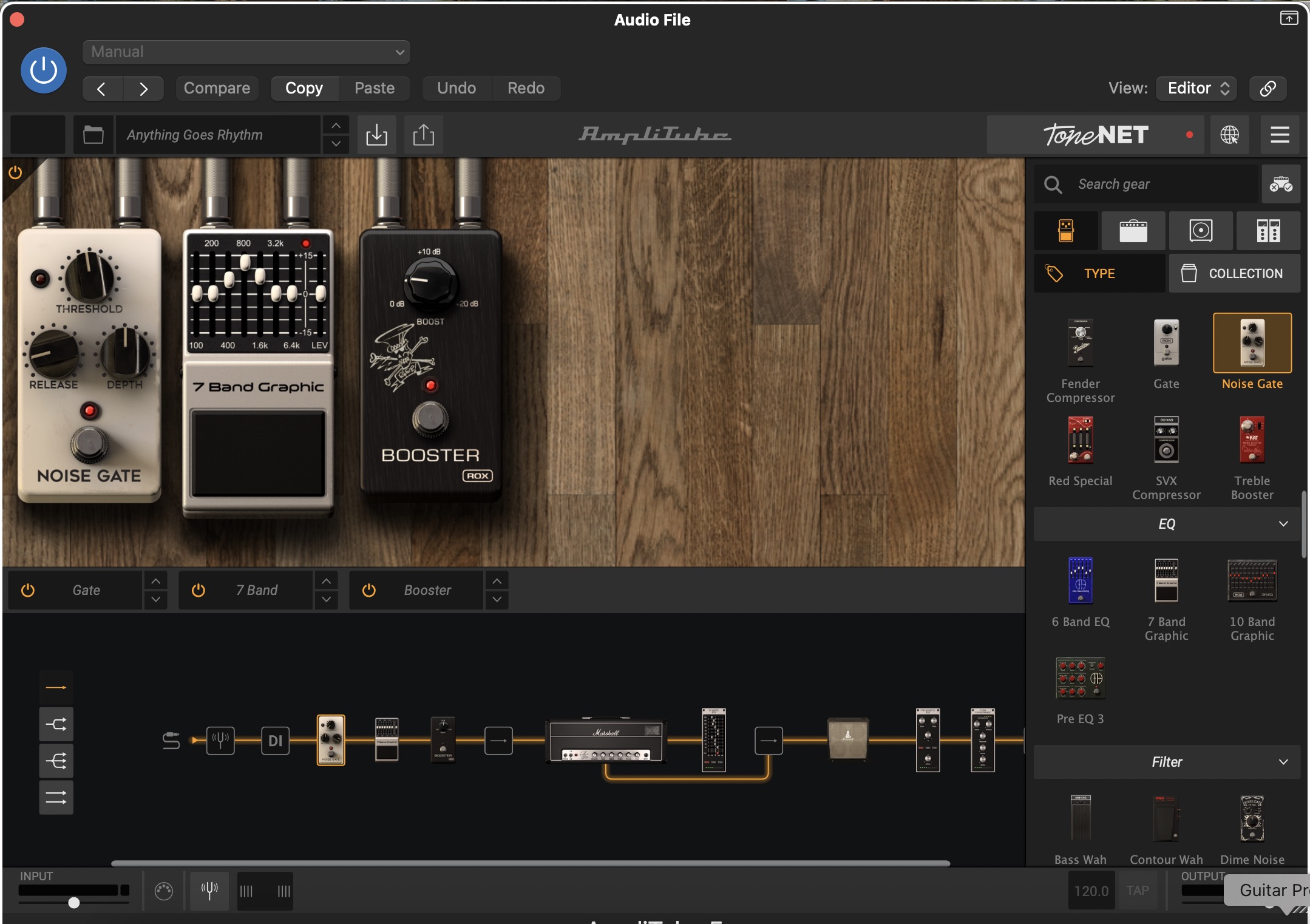Click the share preset upload icon
The image size is (1310, 924).
click(424, 135)
